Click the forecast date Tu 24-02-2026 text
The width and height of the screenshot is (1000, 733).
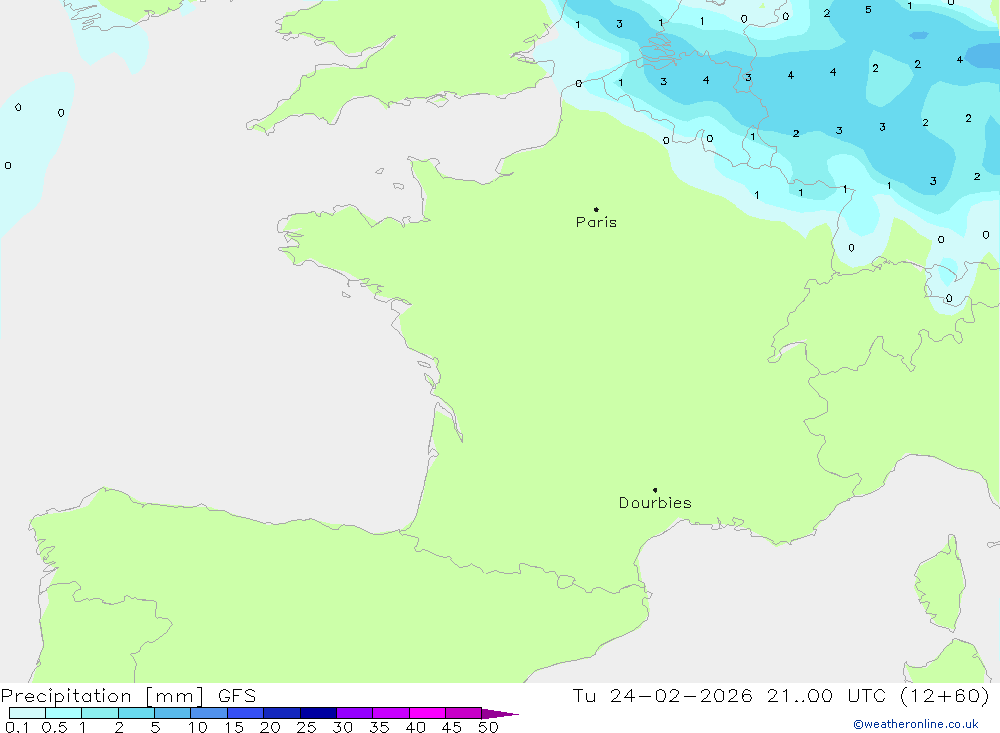662,695
